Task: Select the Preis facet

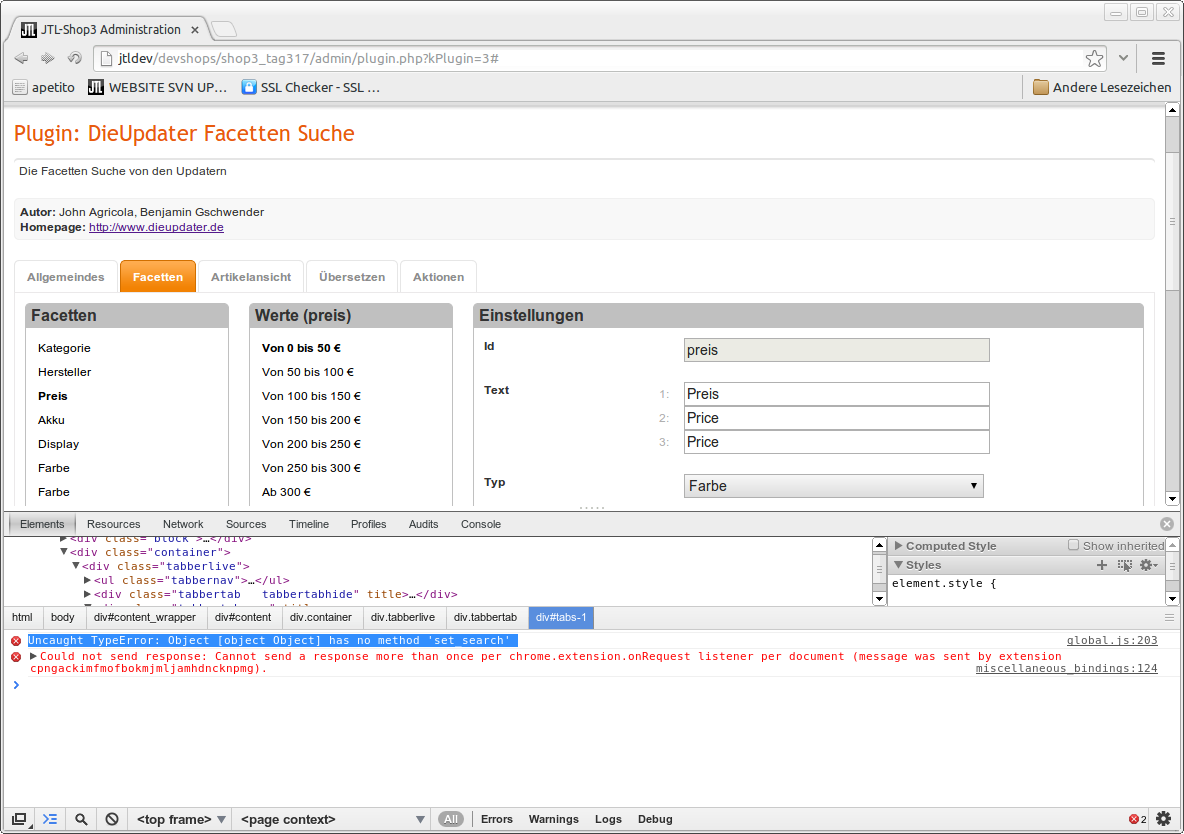Action: point(53,397)
